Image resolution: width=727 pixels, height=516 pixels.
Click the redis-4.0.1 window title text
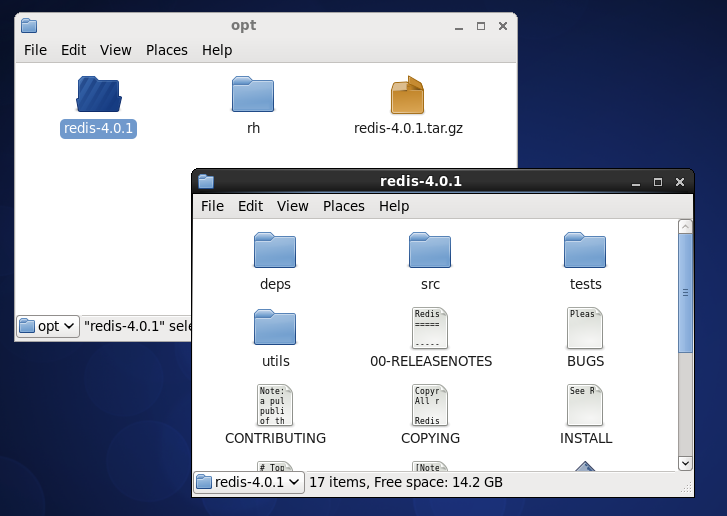point(421,181)
